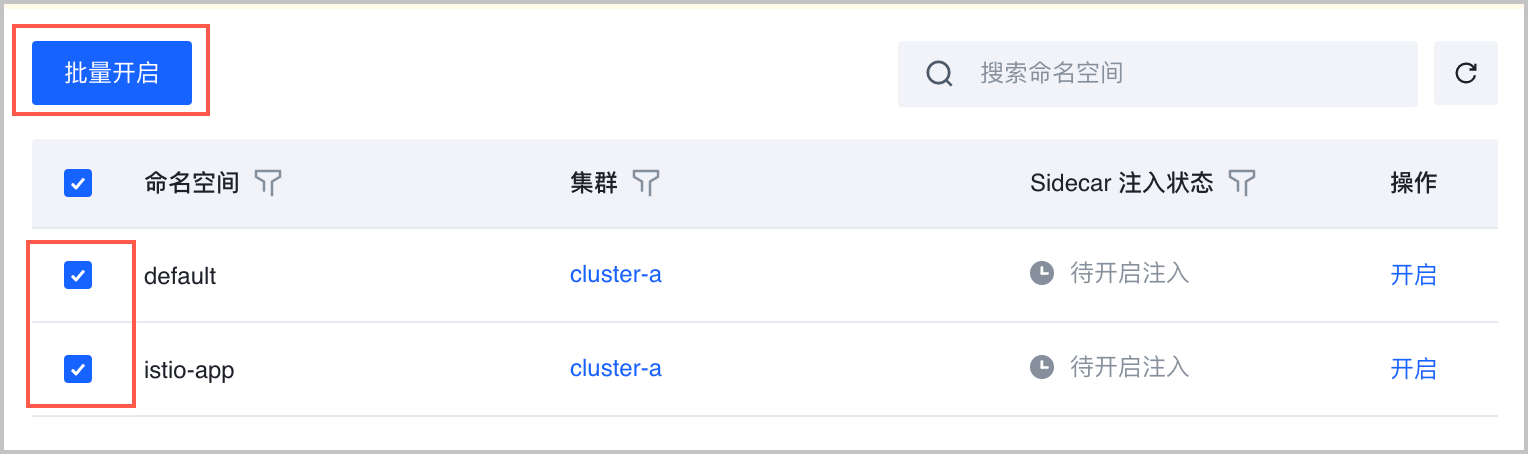1528x454 pixels.
Task: Click the clock status icon for istio-app
Action: coord(1042,367)
